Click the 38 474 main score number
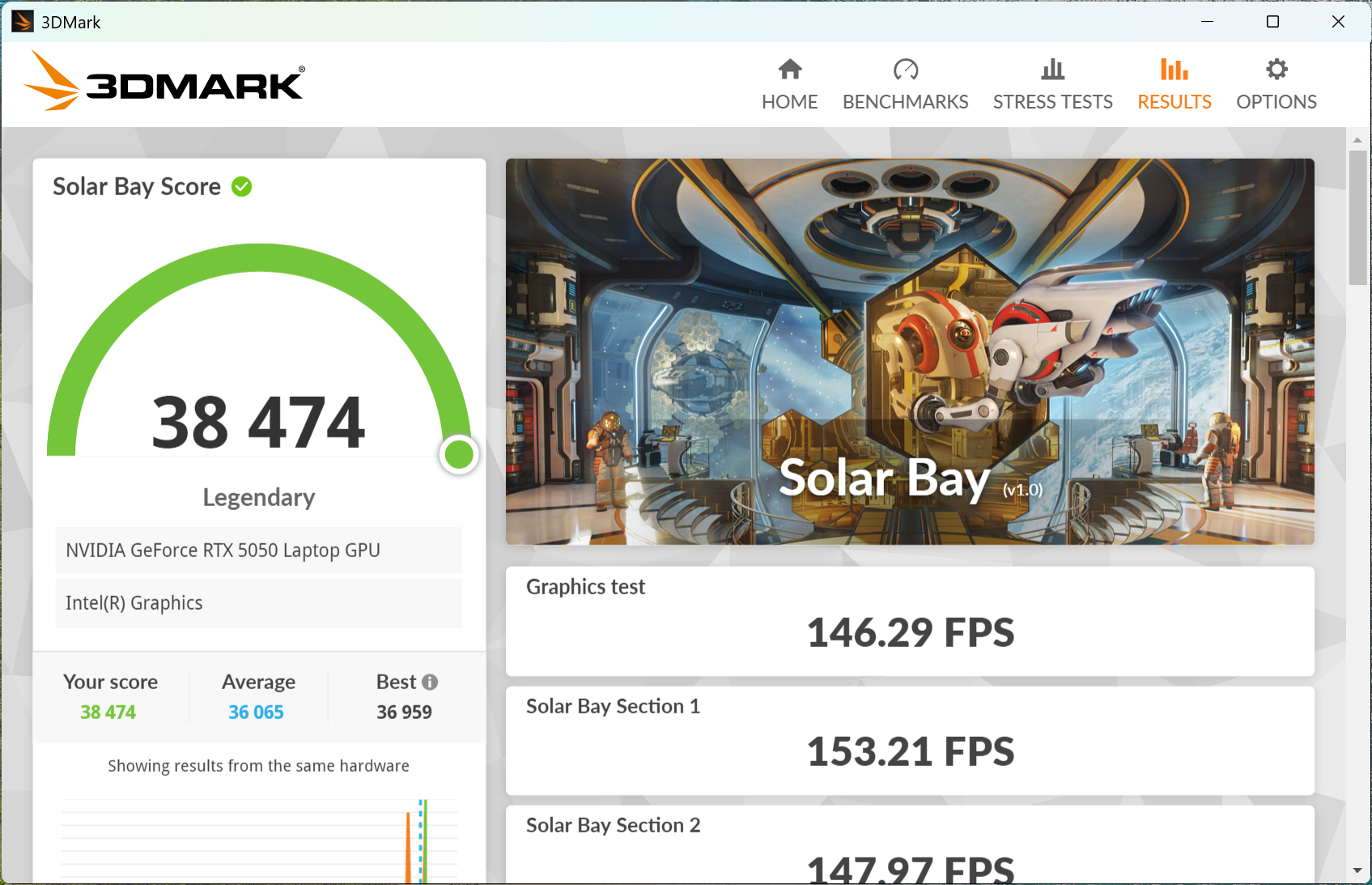This screenshot has height=885, width=1372. [259, 422]
